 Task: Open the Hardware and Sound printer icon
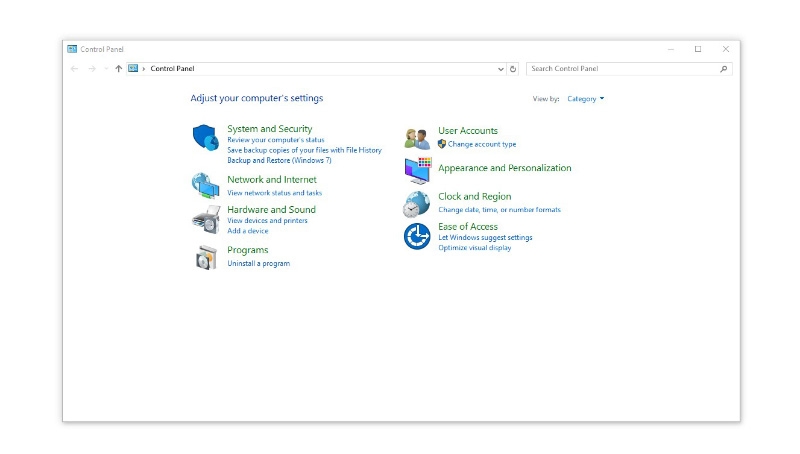(206, 219)
